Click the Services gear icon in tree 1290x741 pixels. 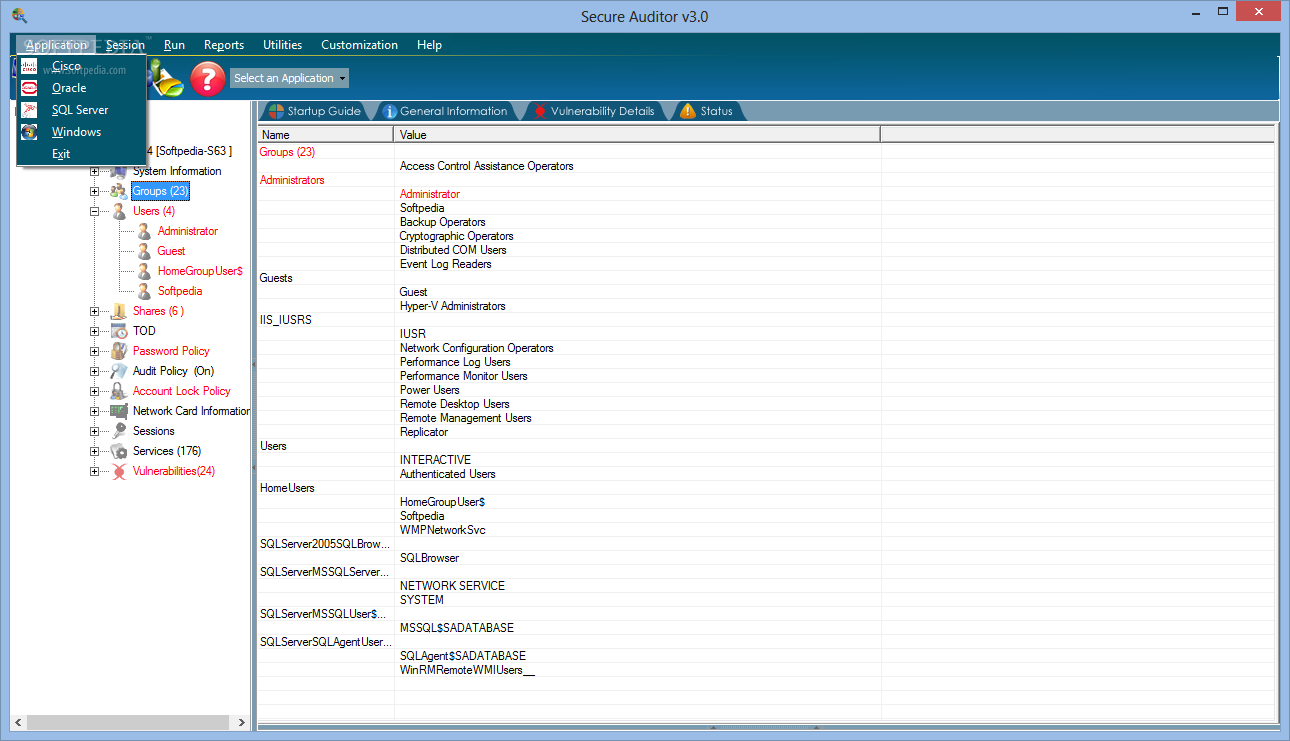coord(119,451)
